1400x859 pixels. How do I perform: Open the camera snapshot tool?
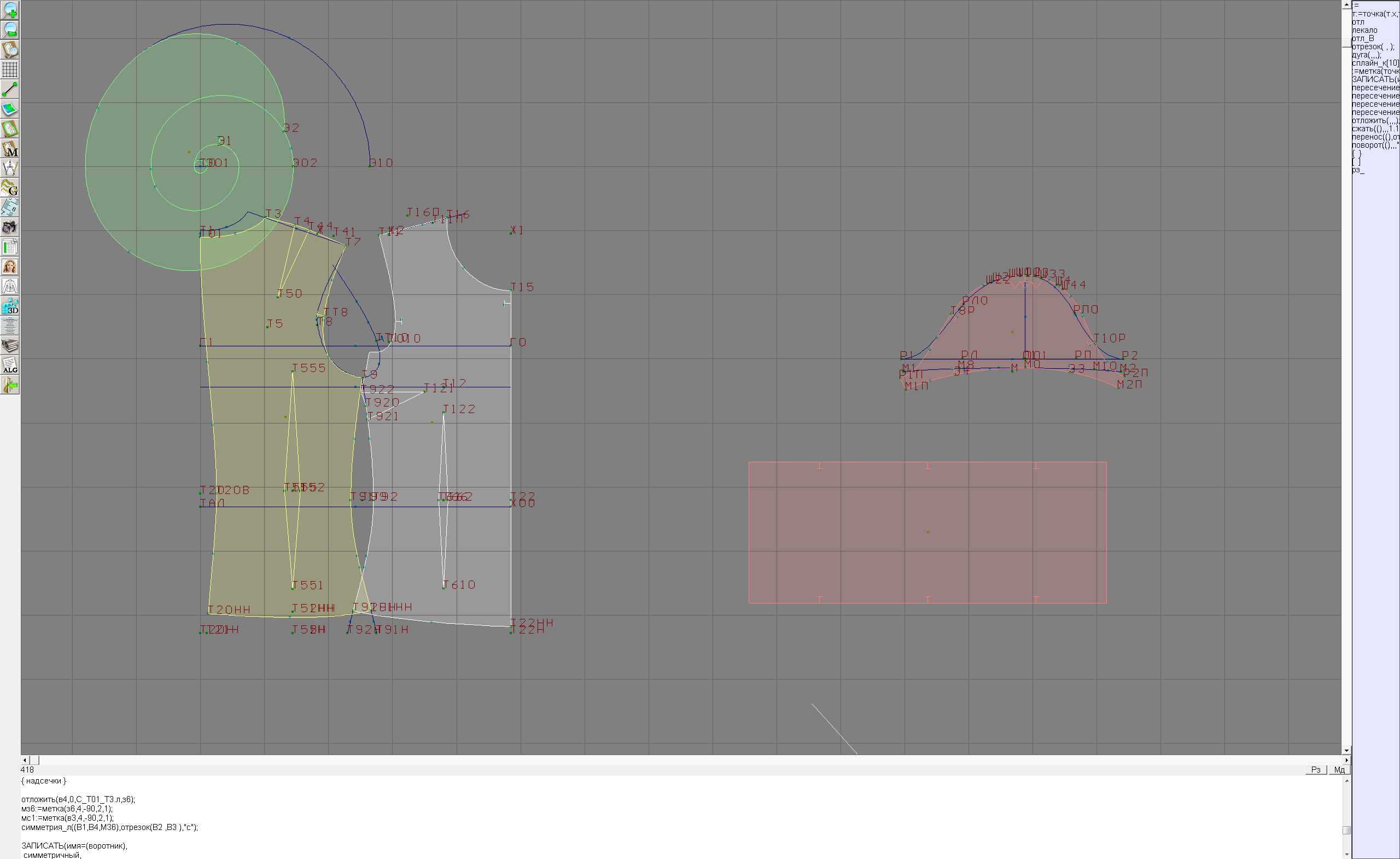(10, 228)
